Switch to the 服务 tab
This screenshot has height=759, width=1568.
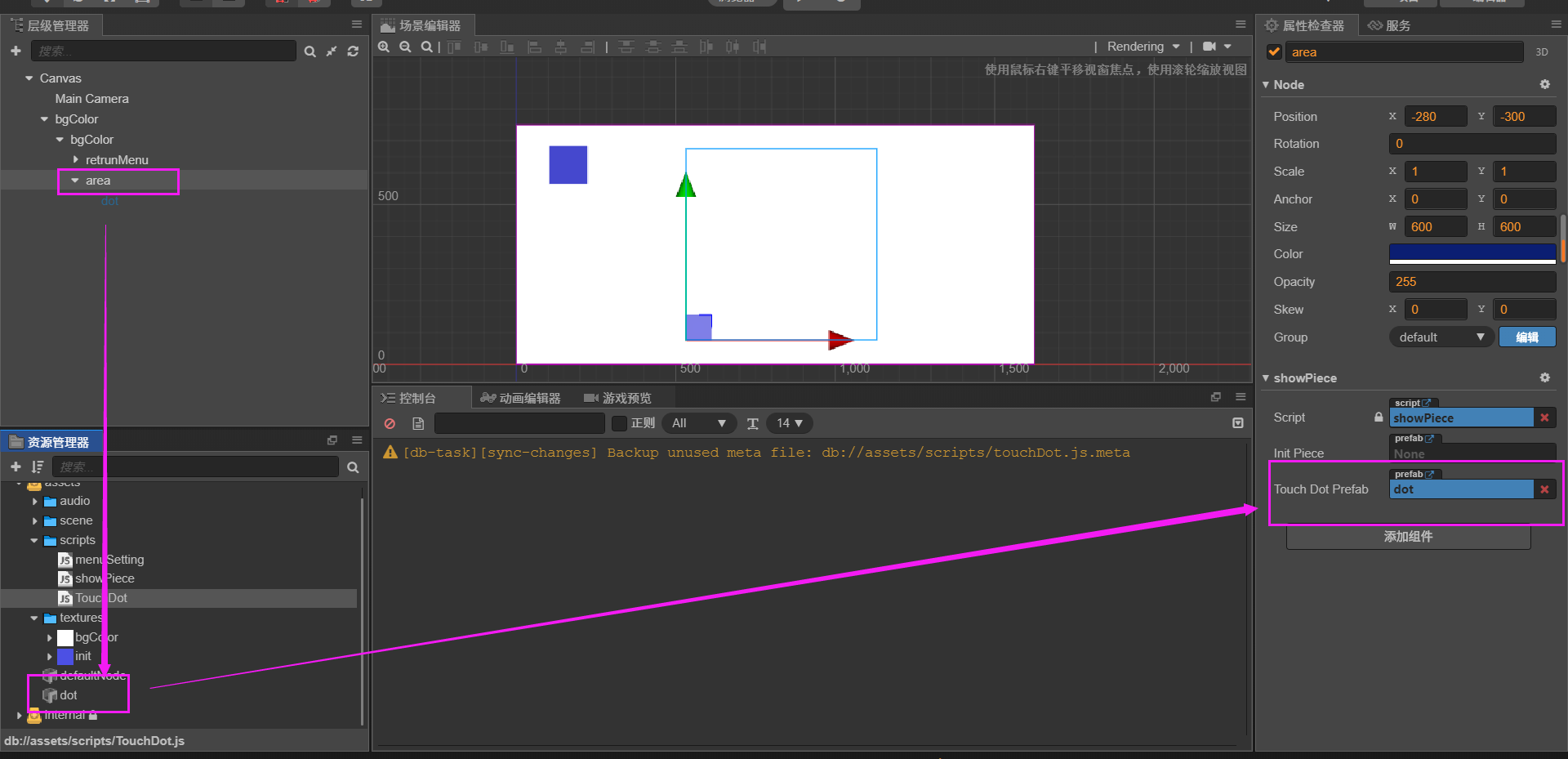pos(1390,25)
